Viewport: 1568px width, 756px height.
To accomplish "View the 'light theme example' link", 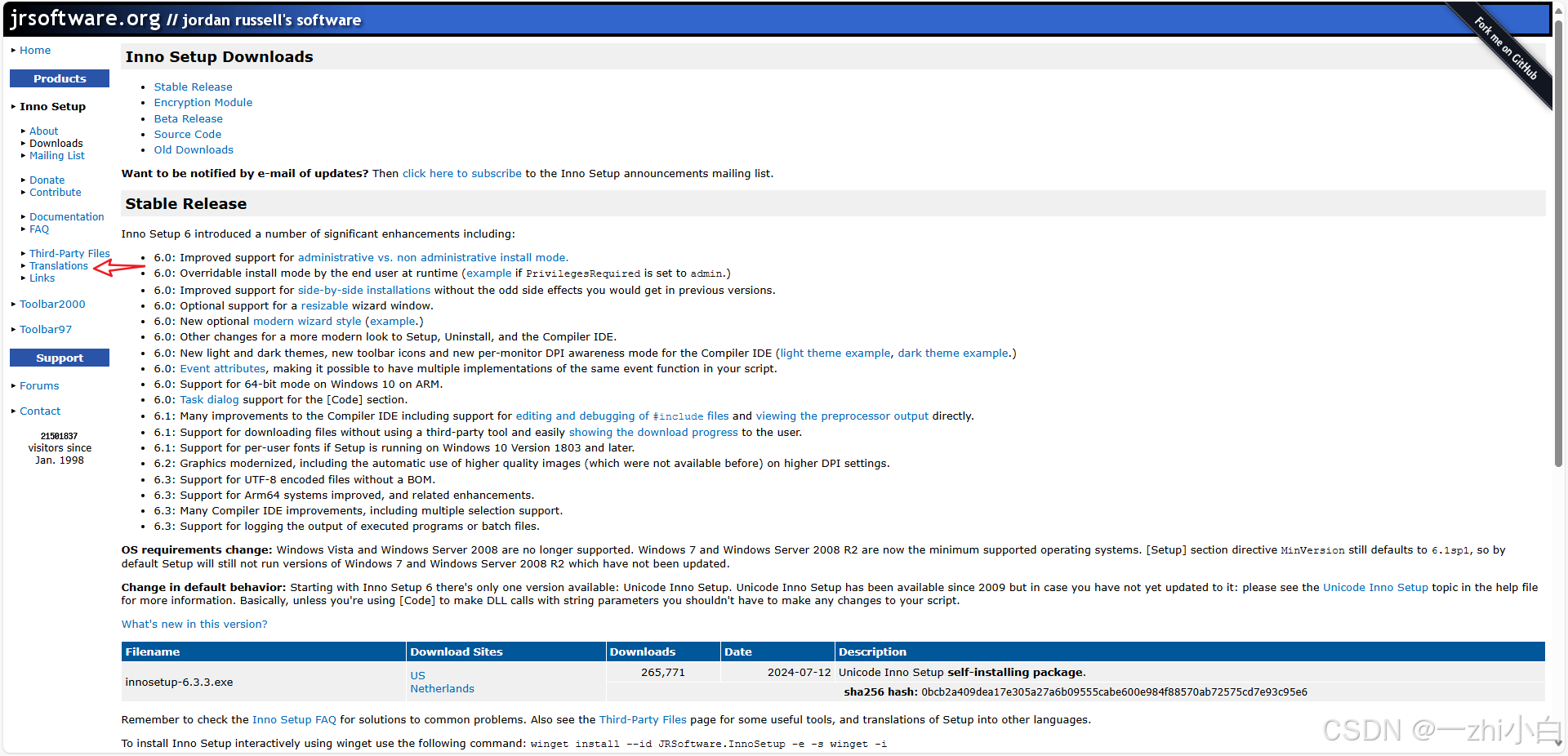I will (x=835, y=354).
